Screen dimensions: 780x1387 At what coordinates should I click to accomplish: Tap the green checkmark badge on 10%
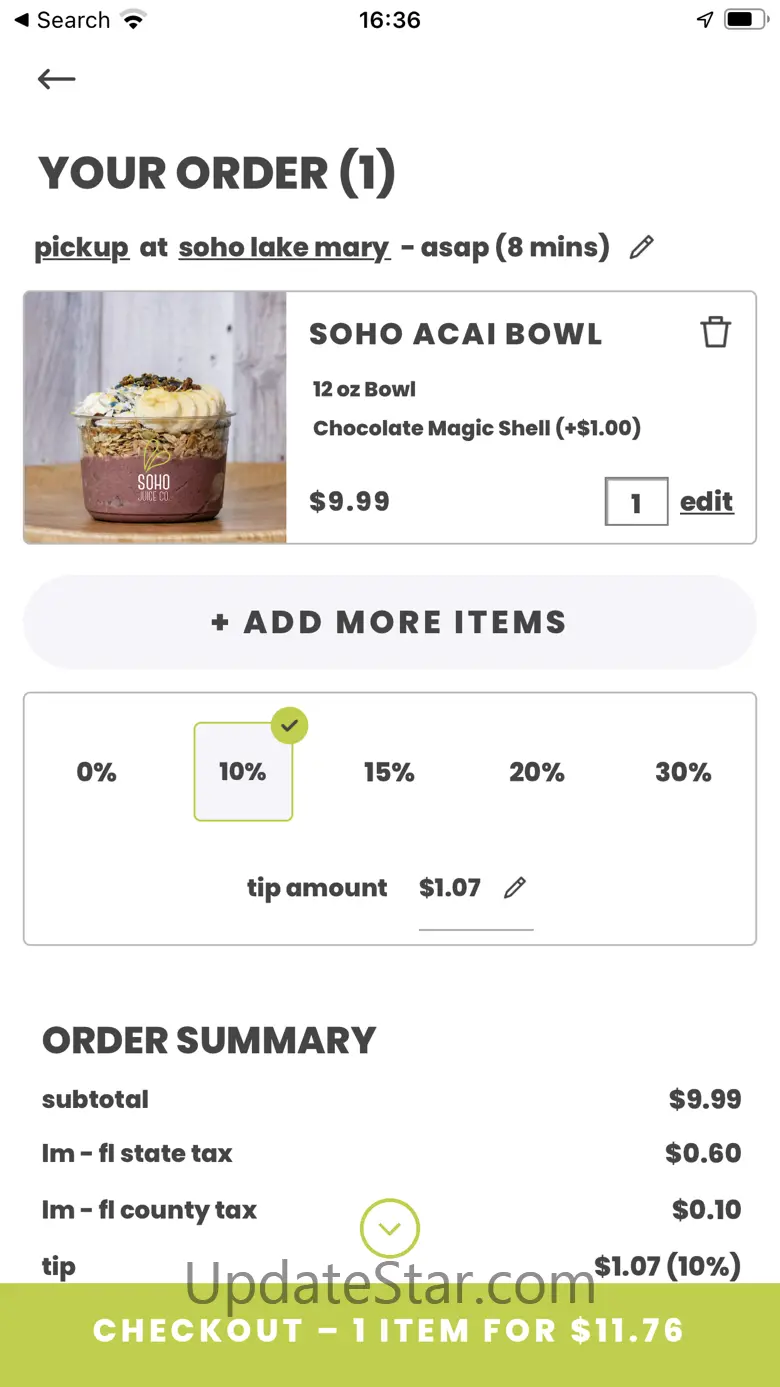(x=289, y=726)
